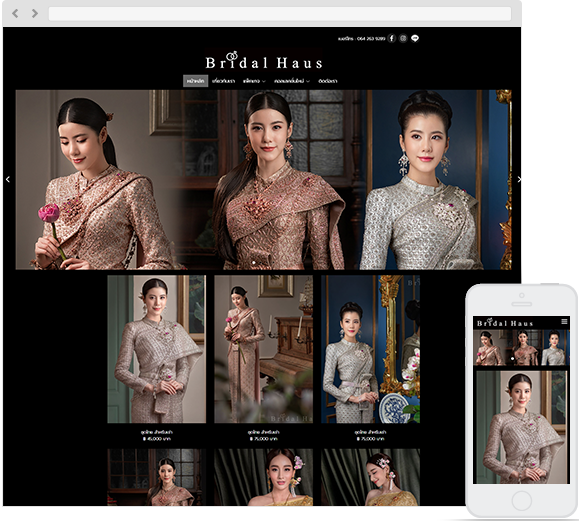Viewport: 579px width, 521px height.
Task: Open bottom-row pink dress by window thumbnail
Action: (x=157, y=477)
